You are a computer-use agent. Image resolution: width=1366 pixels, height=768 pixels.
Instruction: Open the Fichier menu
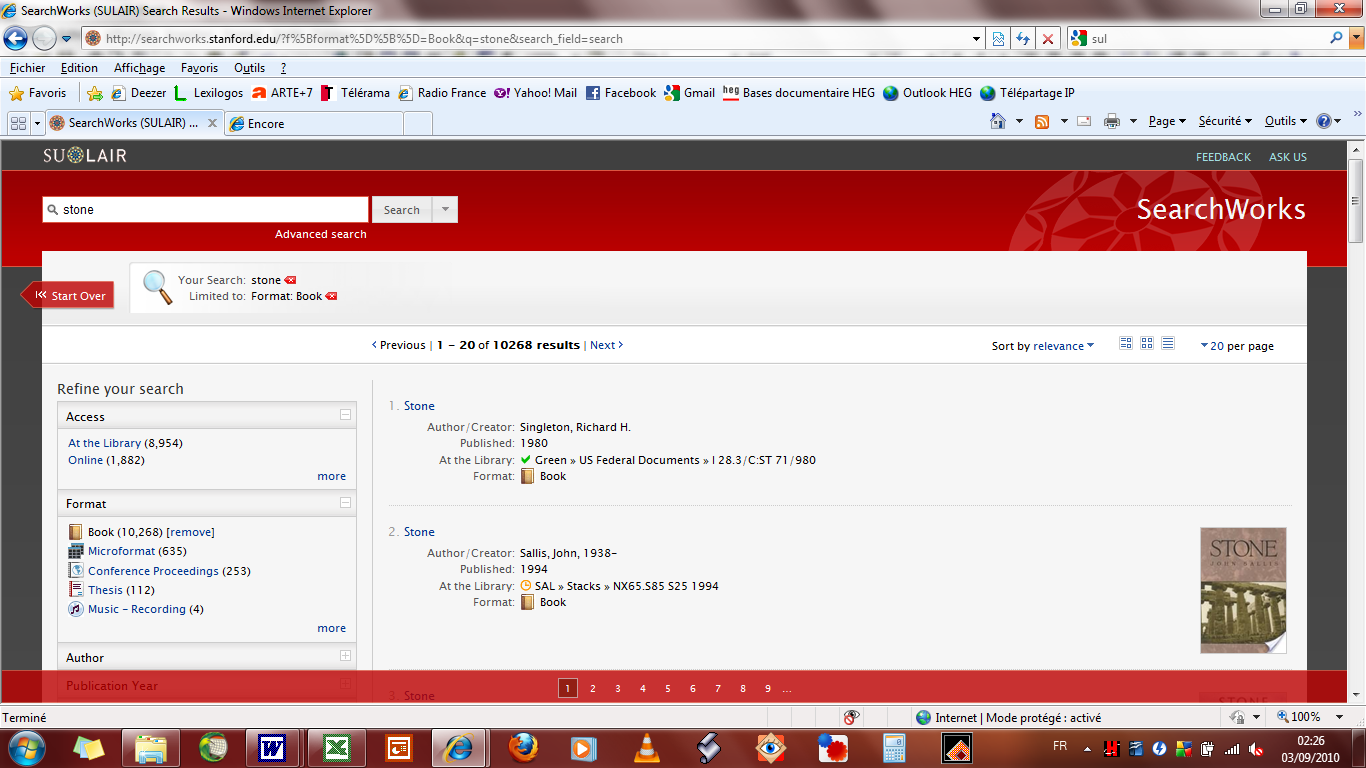28,68
